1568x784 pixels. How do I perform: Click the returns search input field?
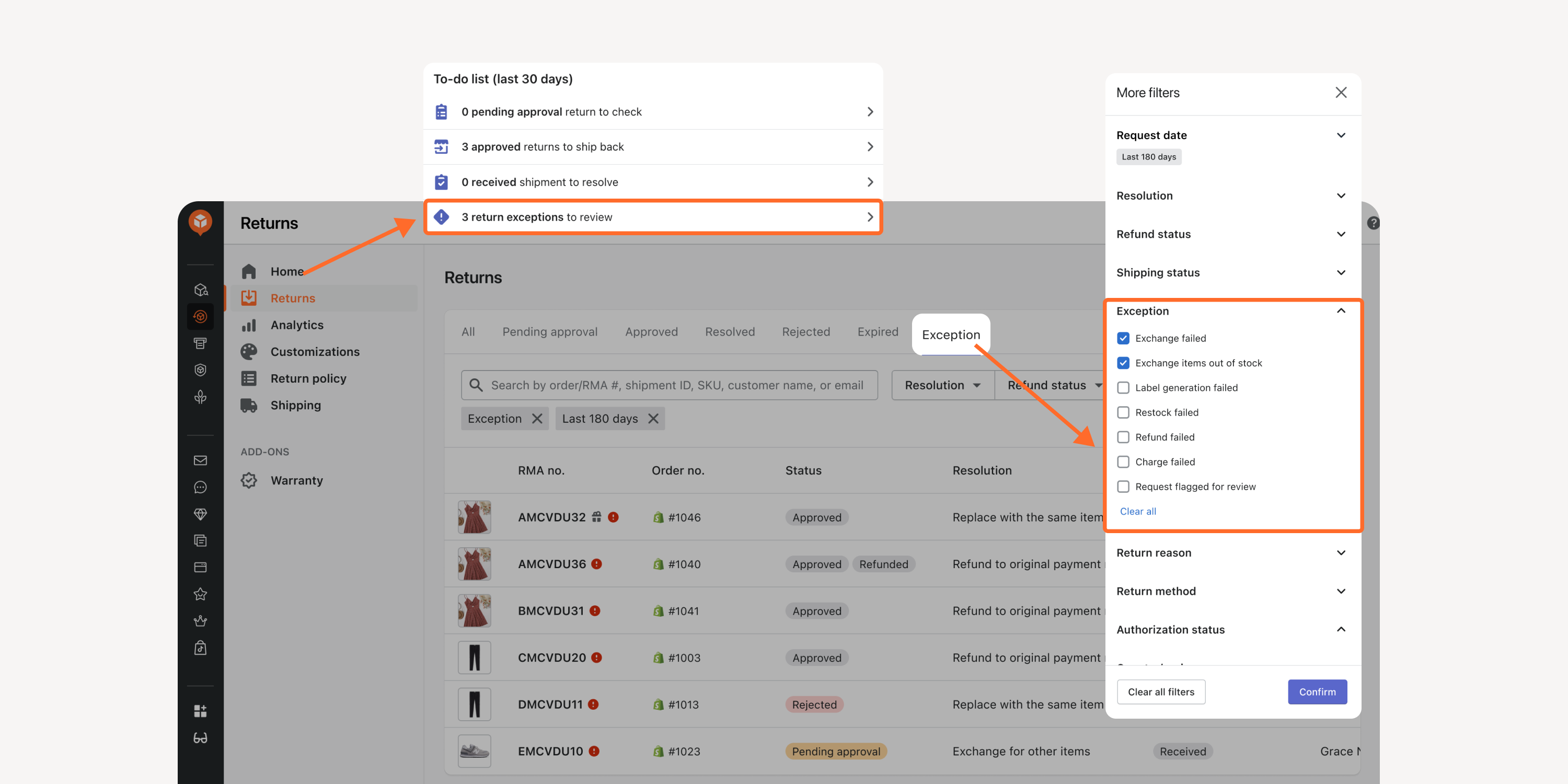669,385
